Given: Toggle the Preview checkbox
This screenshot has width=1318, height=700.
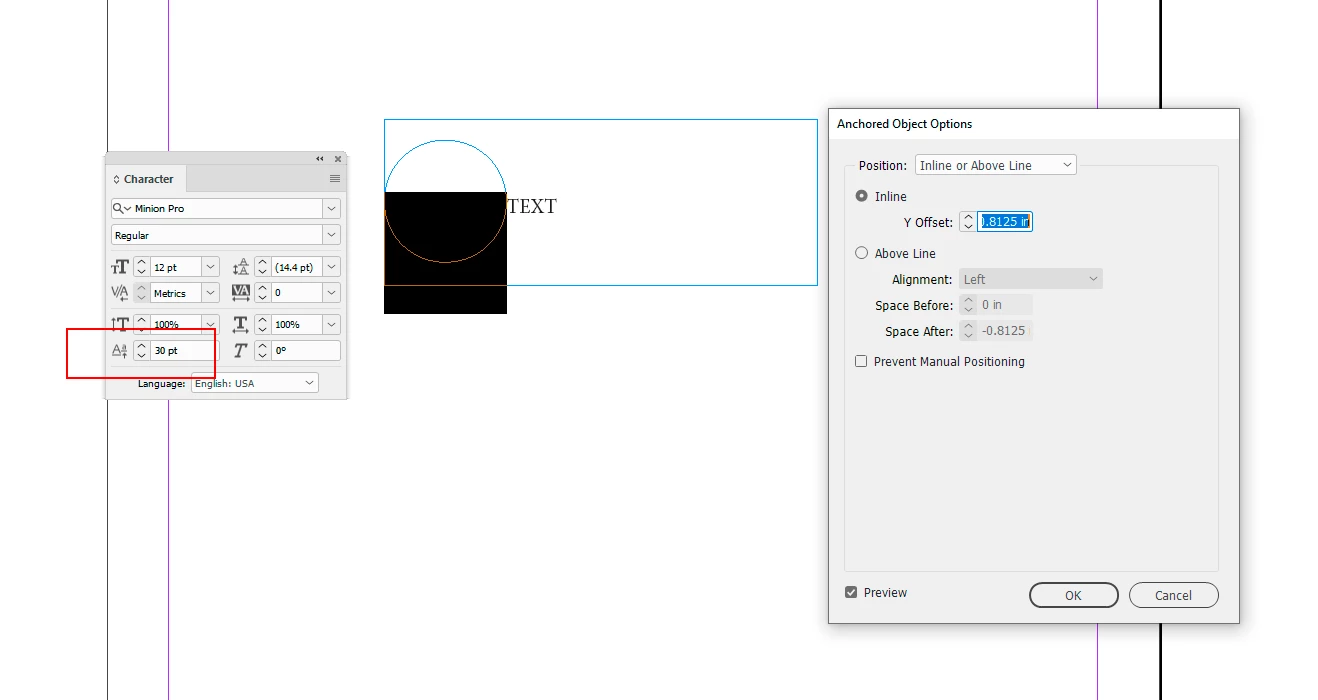Looking at the screenshot, I should [x=851, y=592].
